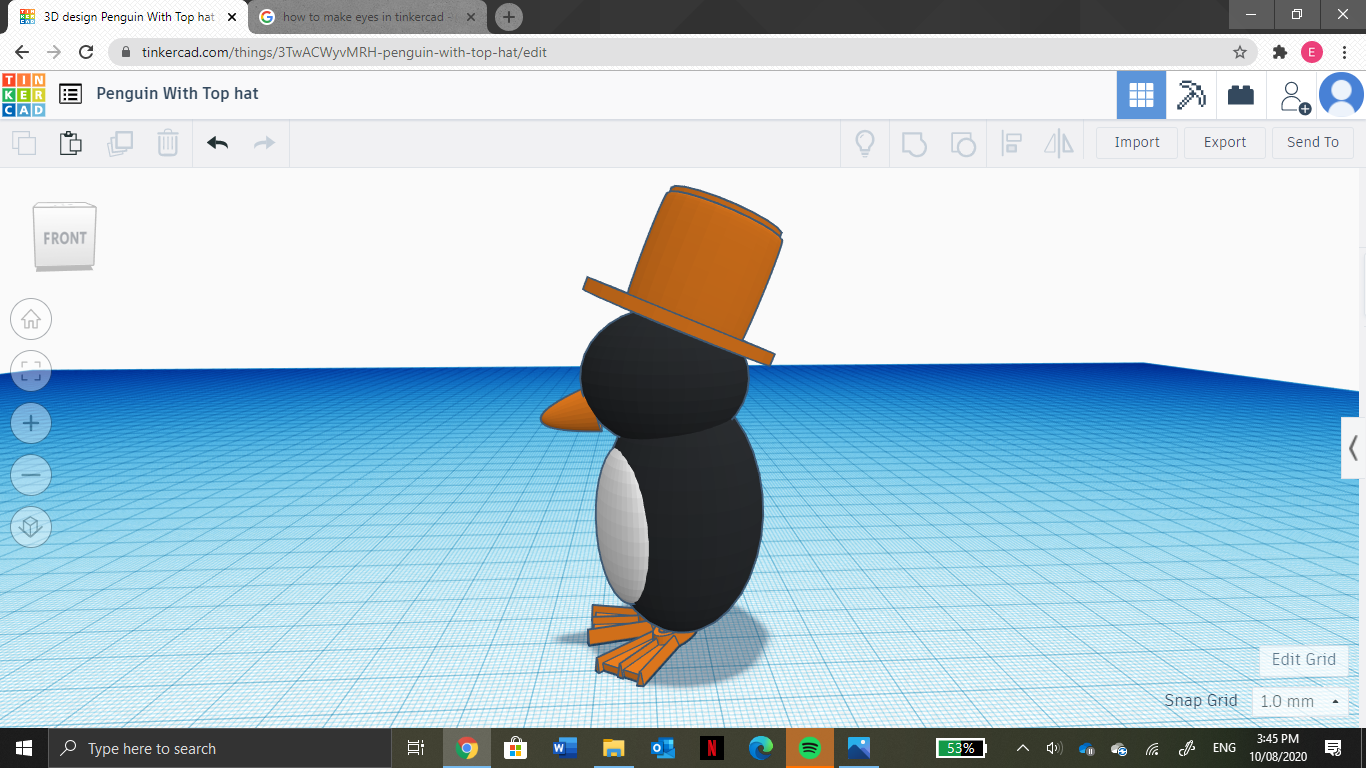
Task: Click the browser address bar URL
Action: [344, 52]
